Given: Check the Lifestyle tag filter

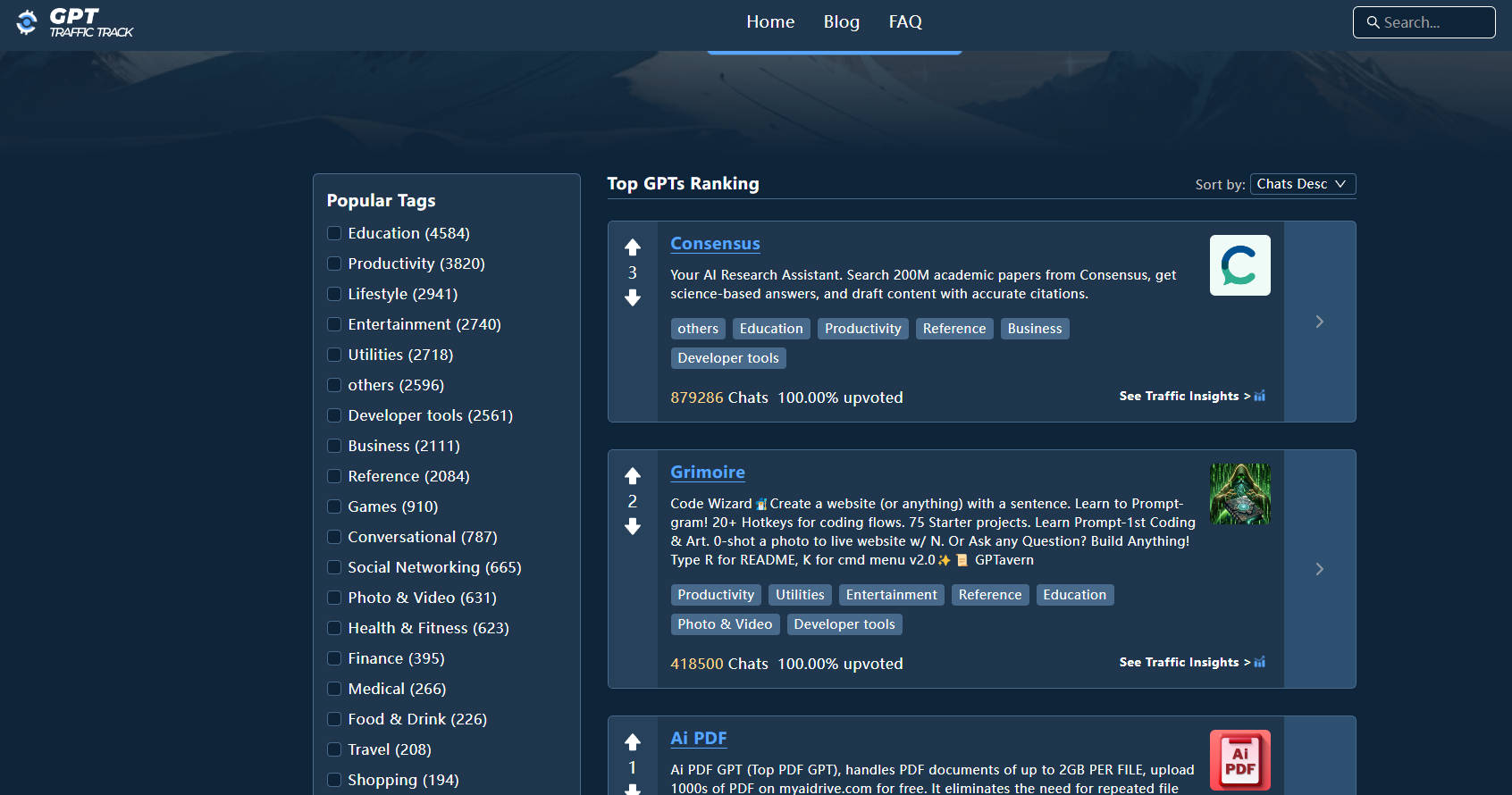Looking at the screenshot, I should click(x=334, y=294).
